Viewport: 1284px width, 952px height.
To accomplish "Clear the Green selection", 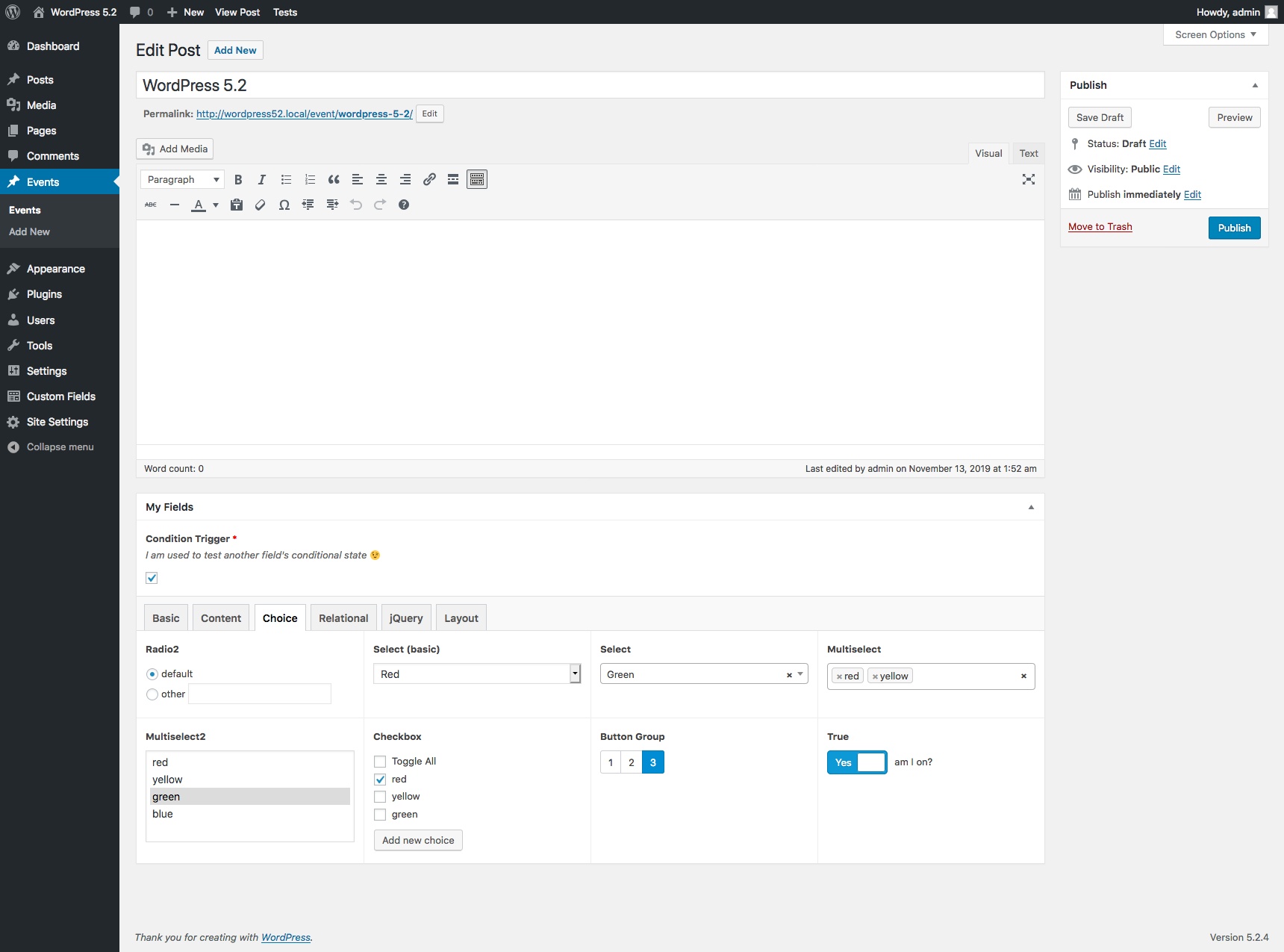I will tap(789, 675).
